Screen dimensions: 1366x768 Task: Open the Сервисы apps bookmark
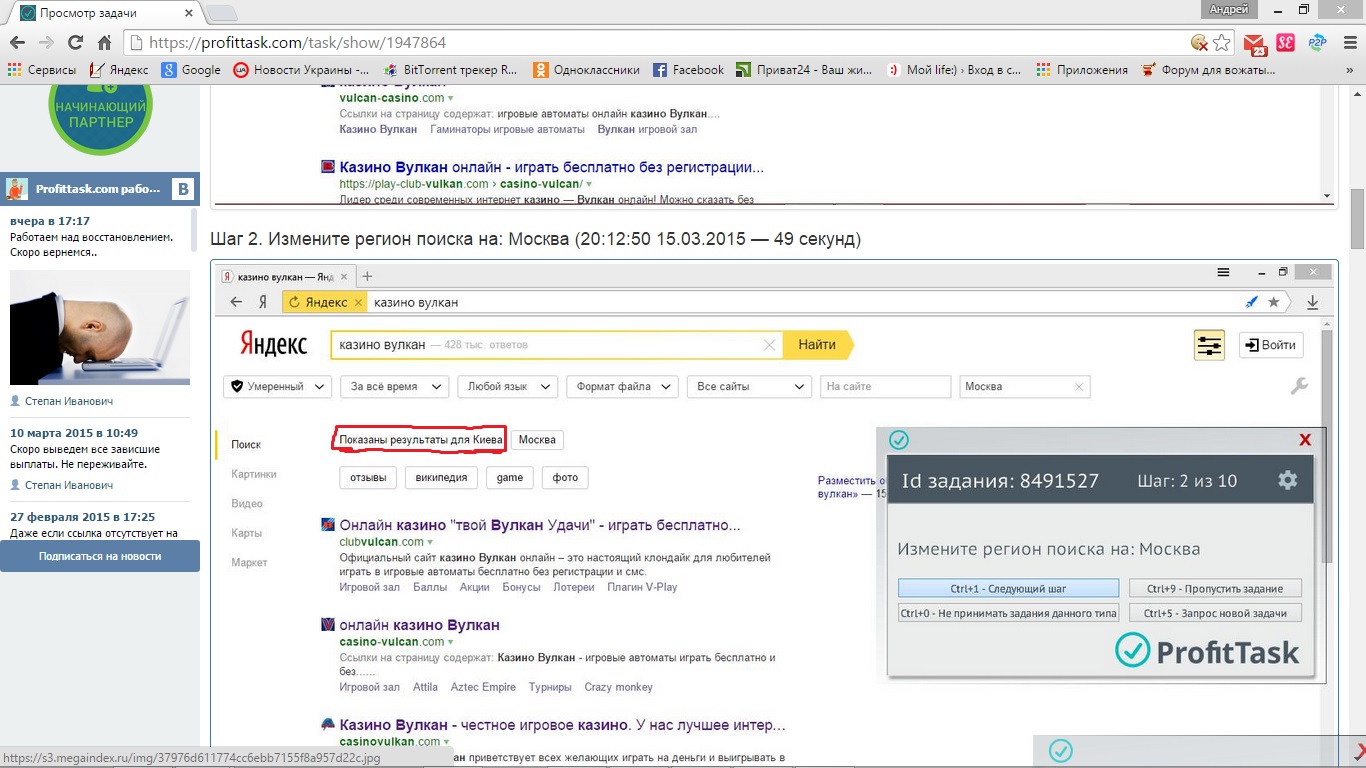[42, 70]
